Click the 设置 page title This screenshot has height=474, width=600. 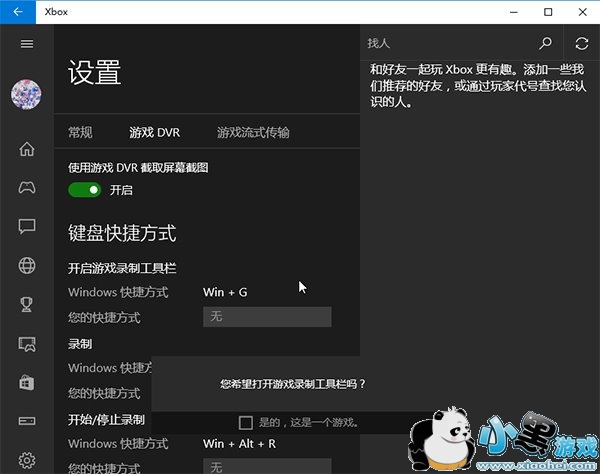pyautogui.click(x=95, y=72)
